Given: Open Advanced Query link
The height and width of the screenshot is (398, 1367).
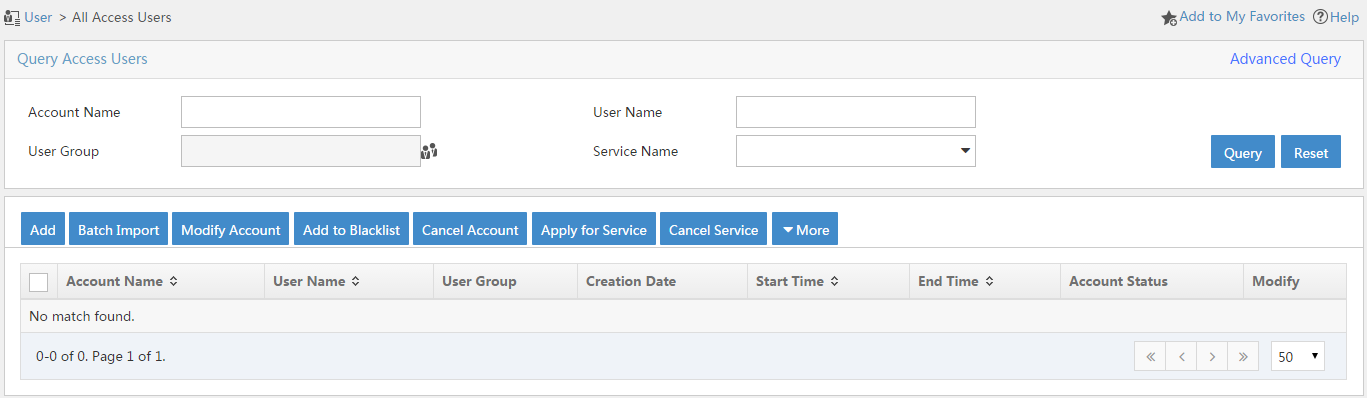Looking at the screenshot, I should (1285, 59).
